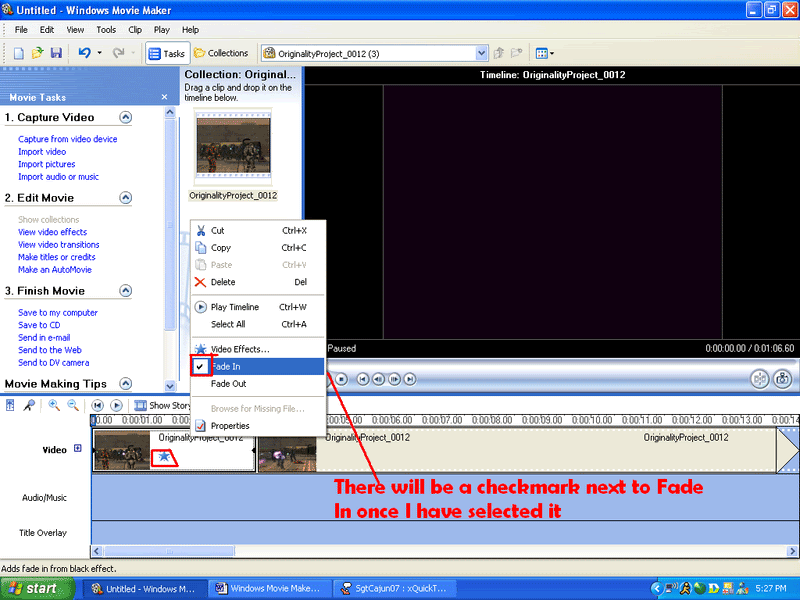Click the Split Clip button under preview
800x600 pixels.
pos(760,379)
